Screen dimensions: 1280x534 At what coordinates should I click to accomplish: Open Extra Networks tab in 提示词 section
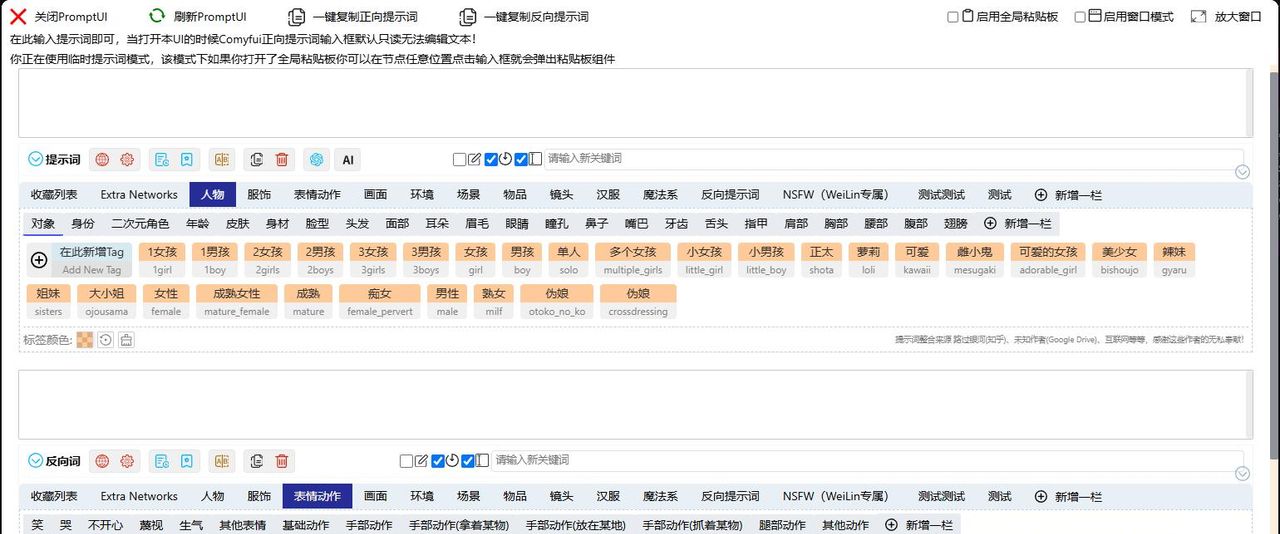[139, 195]
